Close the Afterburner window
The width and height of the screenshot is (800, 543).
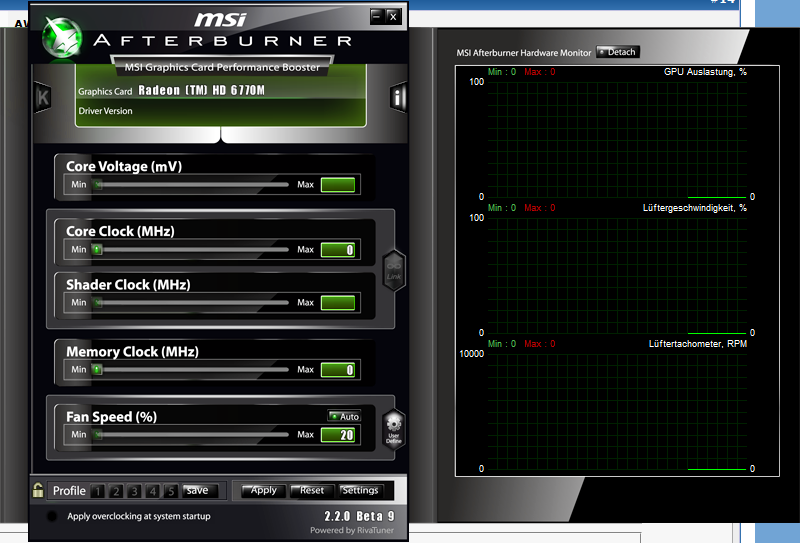[393, 16]
